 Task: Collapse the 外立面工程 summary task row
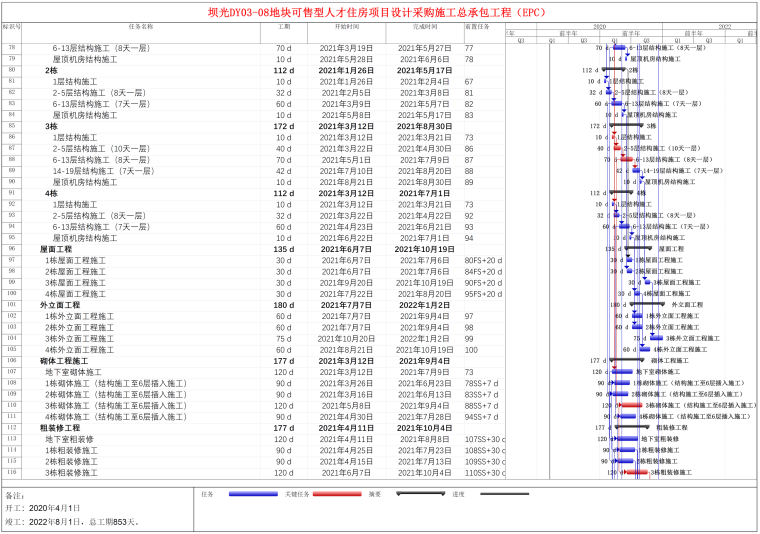point(56,305)
